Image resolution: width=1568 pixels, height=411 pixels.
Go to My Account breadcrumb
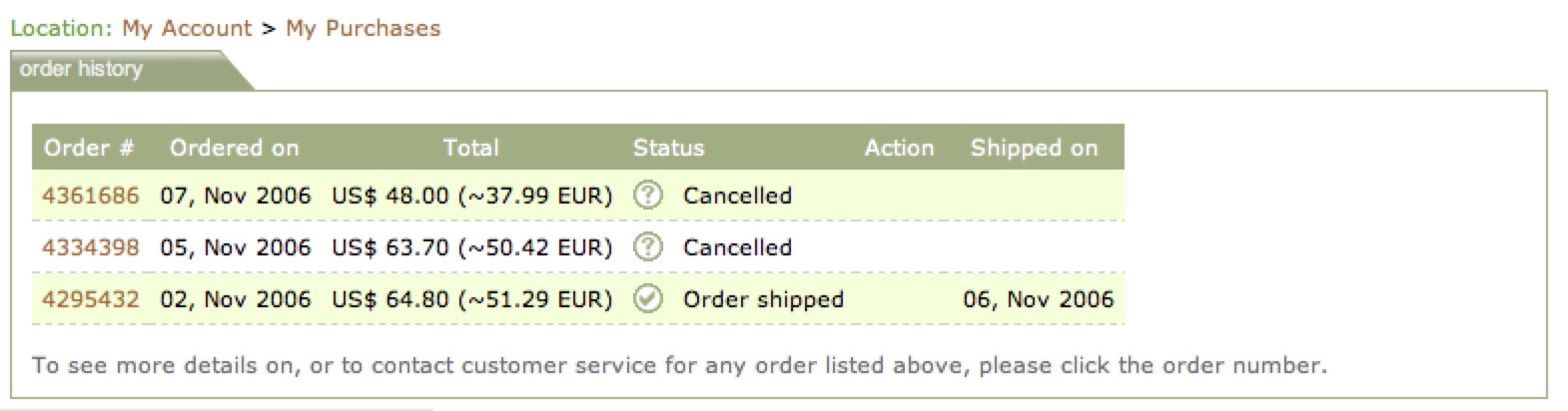187,28
